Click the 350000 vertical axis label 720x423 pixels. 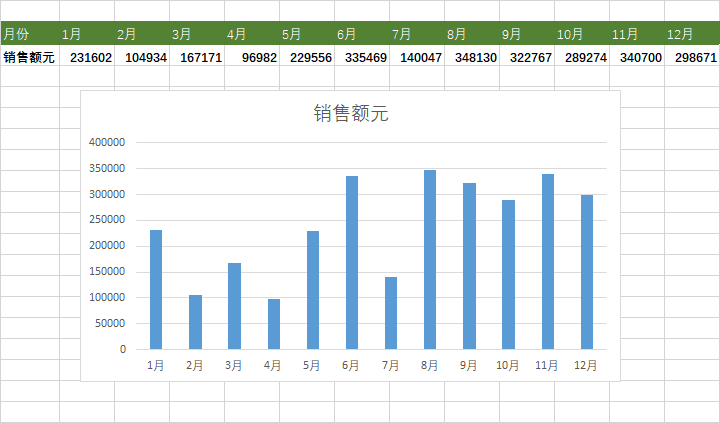pos(107,169)
